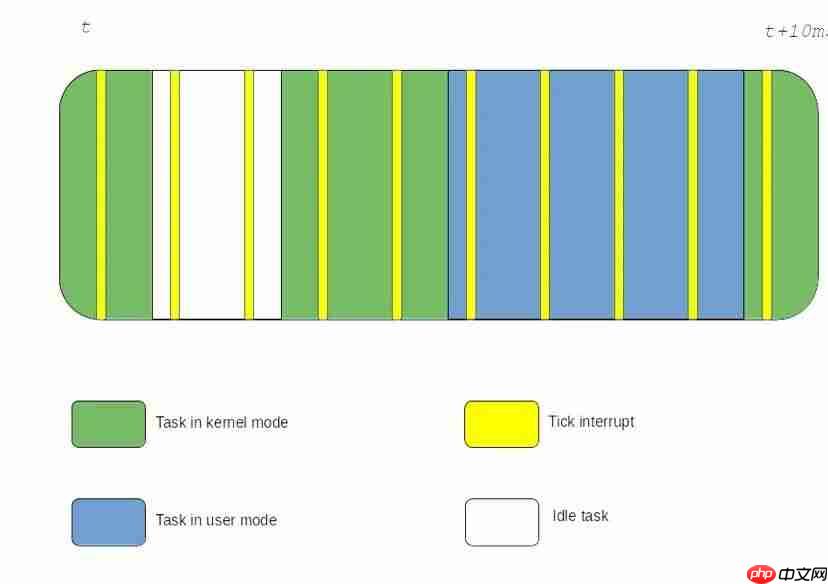Select first yellow tick inside the blue region

coord(471,195)
